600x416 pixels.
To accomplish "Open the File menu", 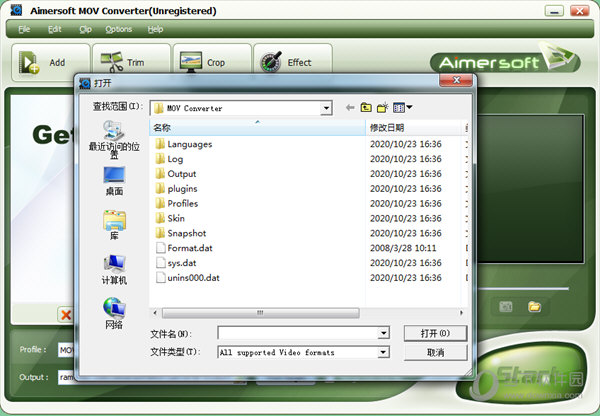I will [24, 29].
